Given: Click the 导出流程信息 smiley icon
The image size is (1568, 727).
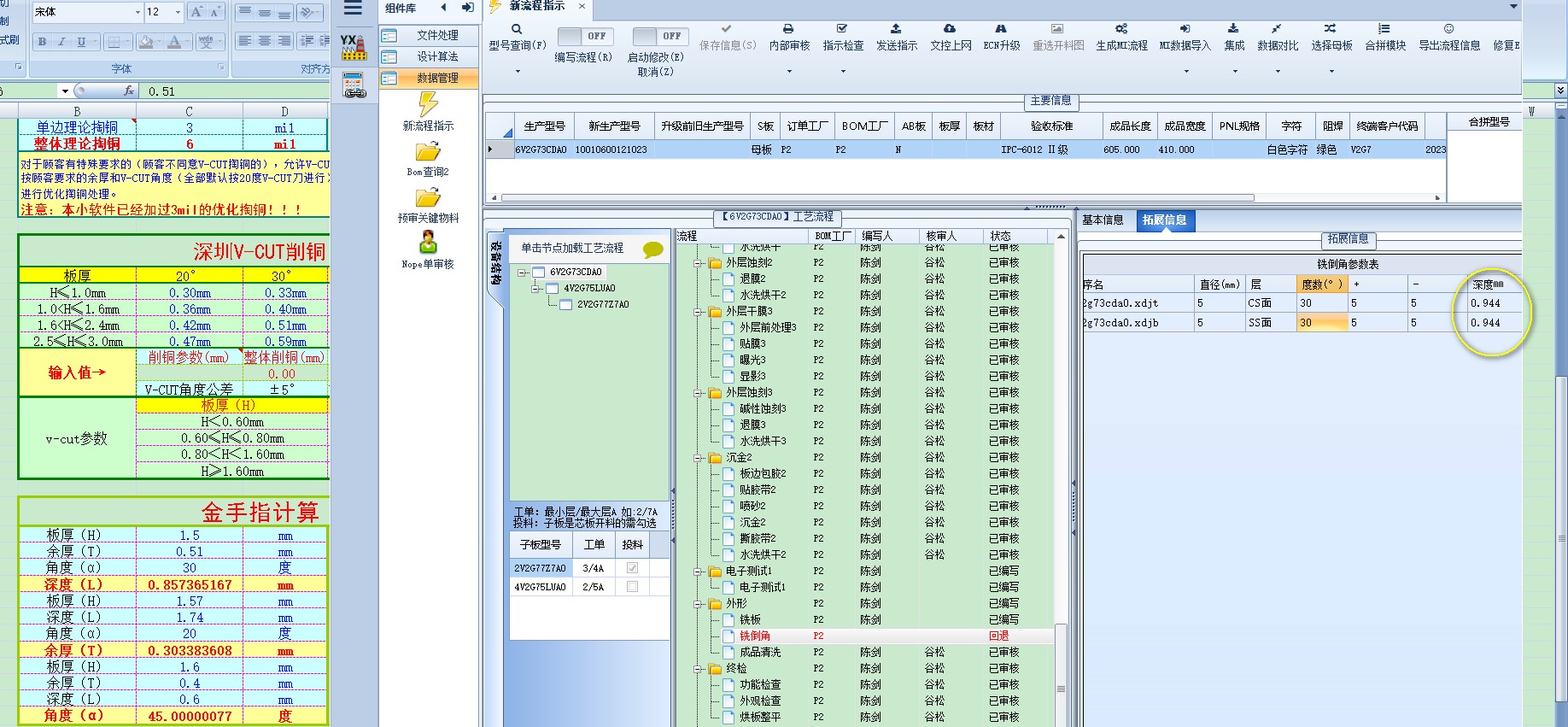Looking at the screenshot, I should tap(1448, 29).
